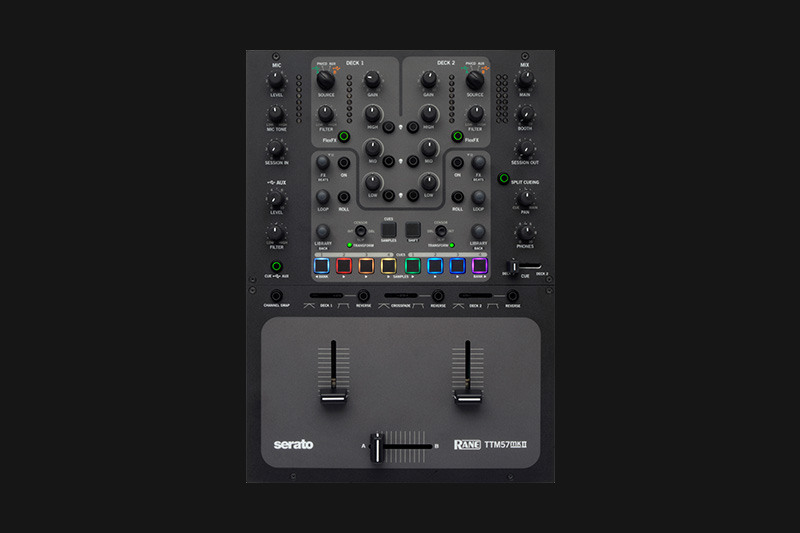The image size is (800, 533).
Task: Click the Deck 1 Loop knob
Action: (x=322, y=197)
